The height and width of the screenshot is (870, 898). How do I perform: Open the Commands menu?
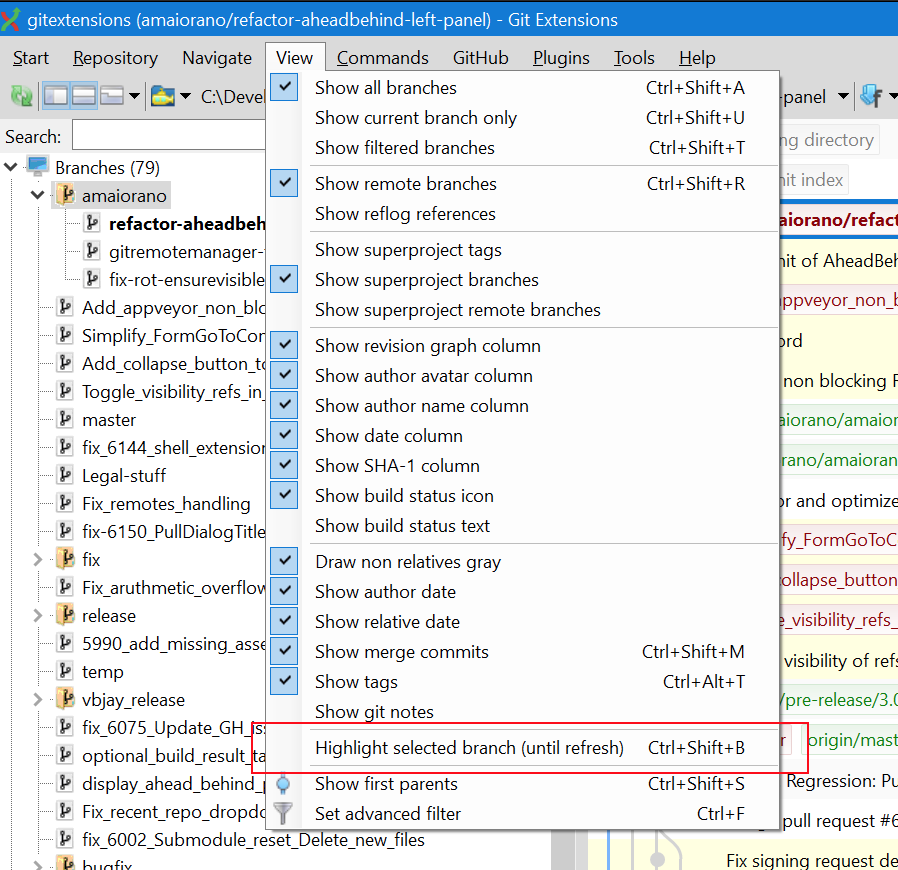(383, 58)
